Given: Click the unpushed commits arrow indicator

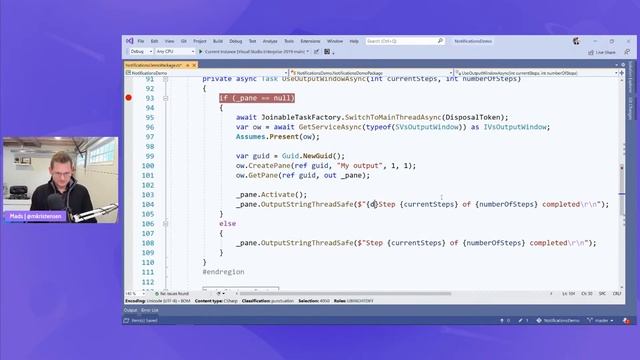Looking at the screenshot, I should pos(505,321).
